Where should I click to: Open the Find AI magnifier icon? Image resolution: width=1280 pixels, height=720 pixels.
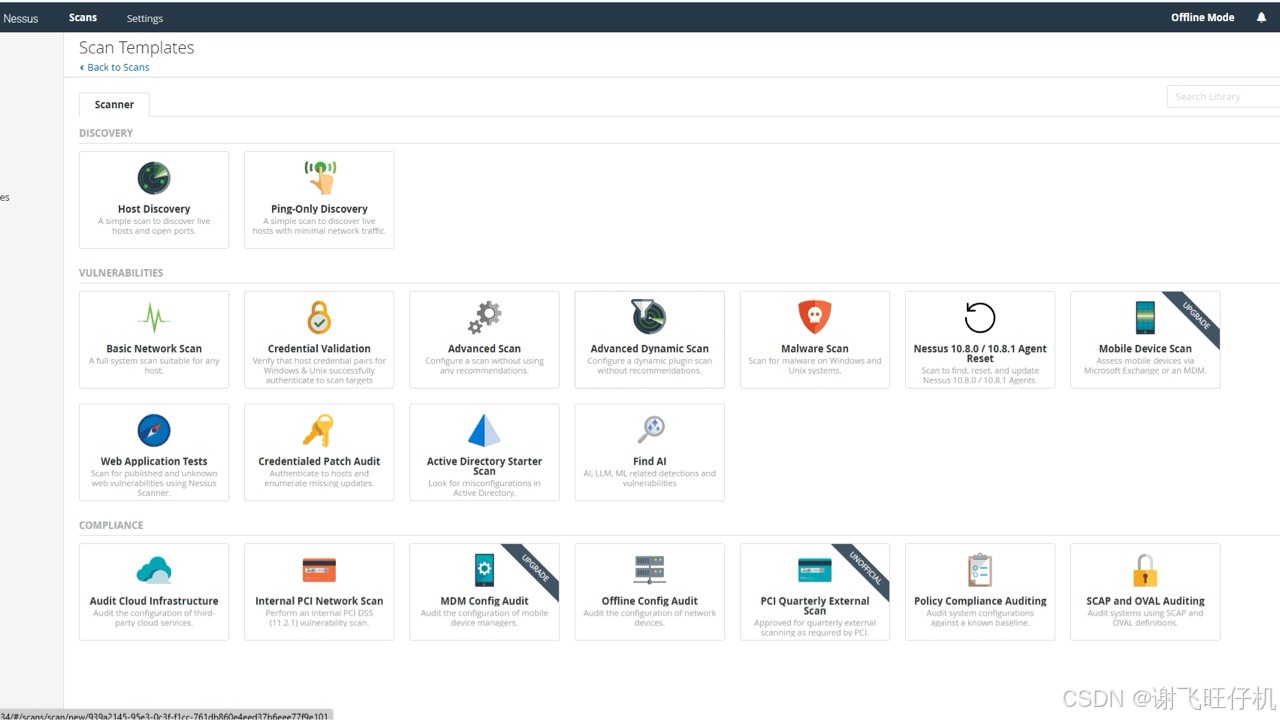(x=650, y=430)
